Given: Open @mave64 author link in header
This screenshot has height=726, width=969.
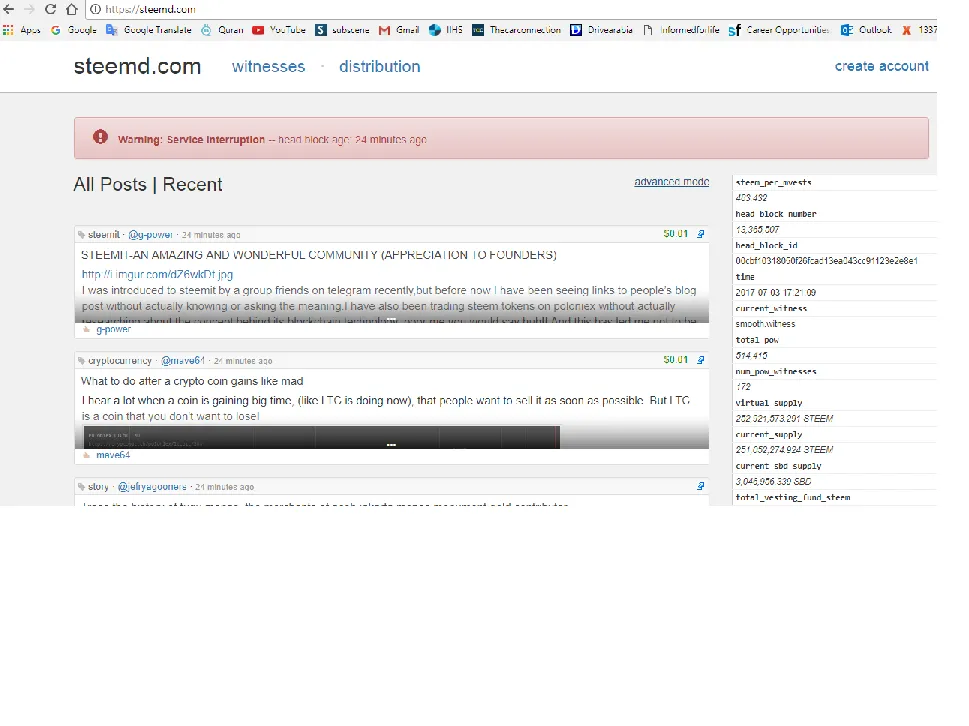Looking at the screenshot, I should pos(182,361).
